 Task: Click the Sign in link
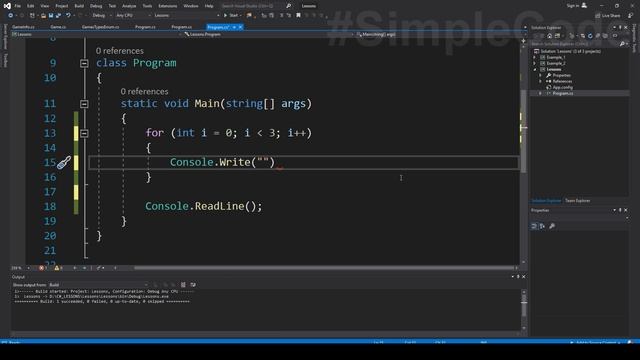(573, 6)
